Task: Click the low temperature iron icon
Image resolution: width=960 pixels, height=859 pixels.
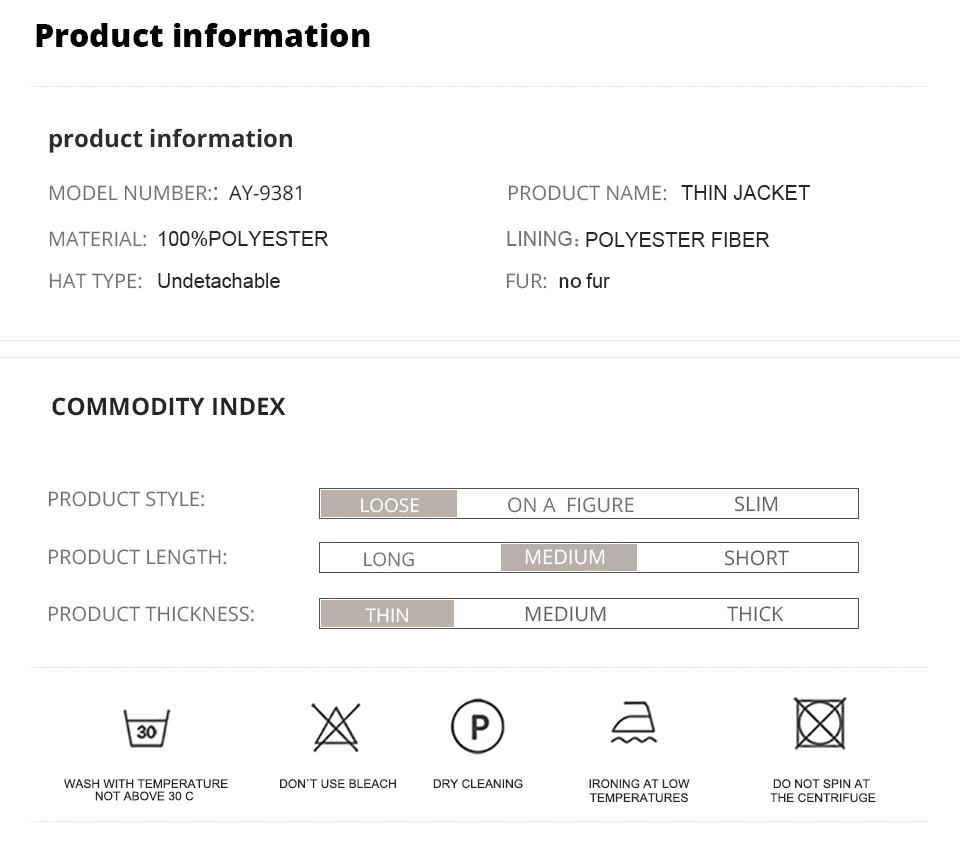Action: point(634,722)
